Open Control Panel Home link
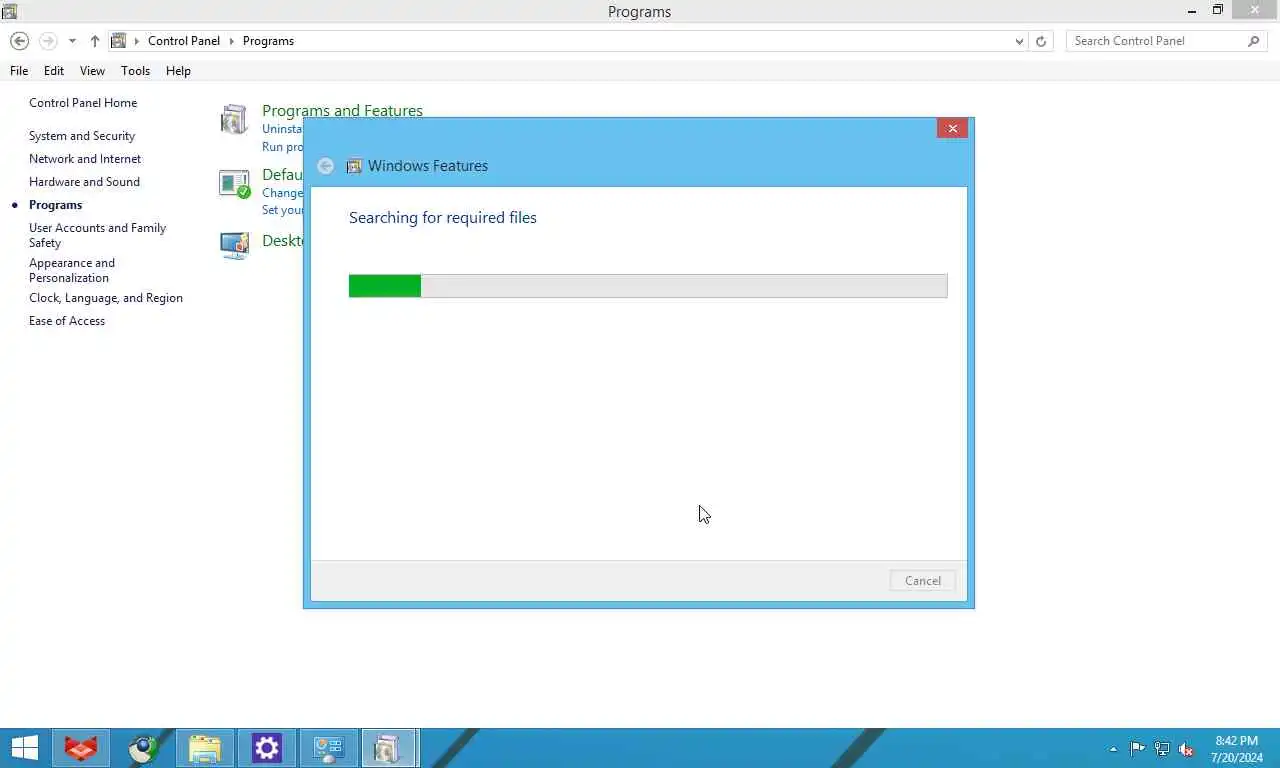Screen dimensions: 1280x768 83,103
